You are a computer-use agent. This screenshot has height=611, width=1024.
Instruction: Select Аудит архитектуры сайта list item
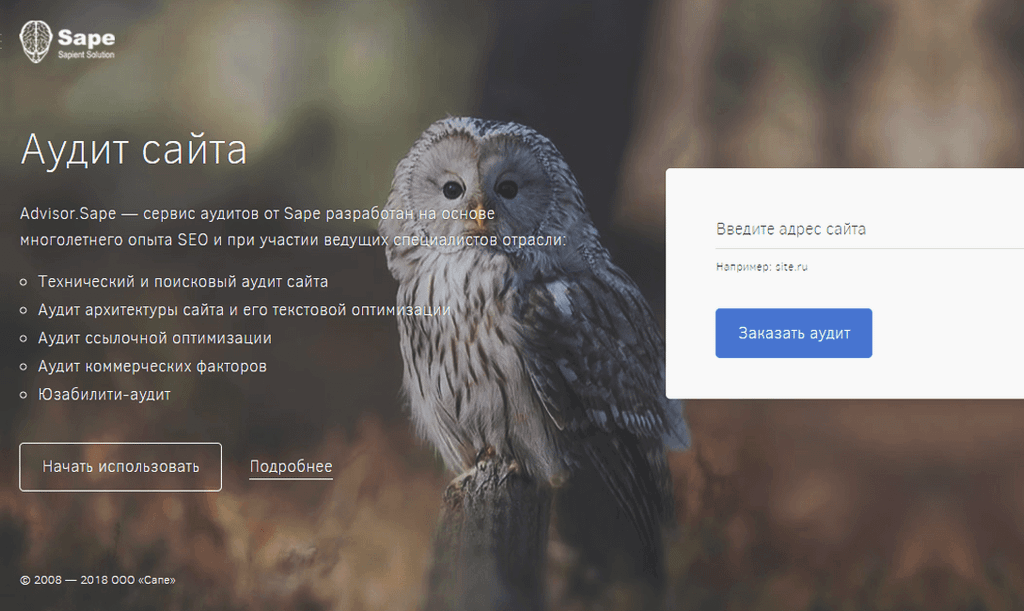[x=244, y=310]
